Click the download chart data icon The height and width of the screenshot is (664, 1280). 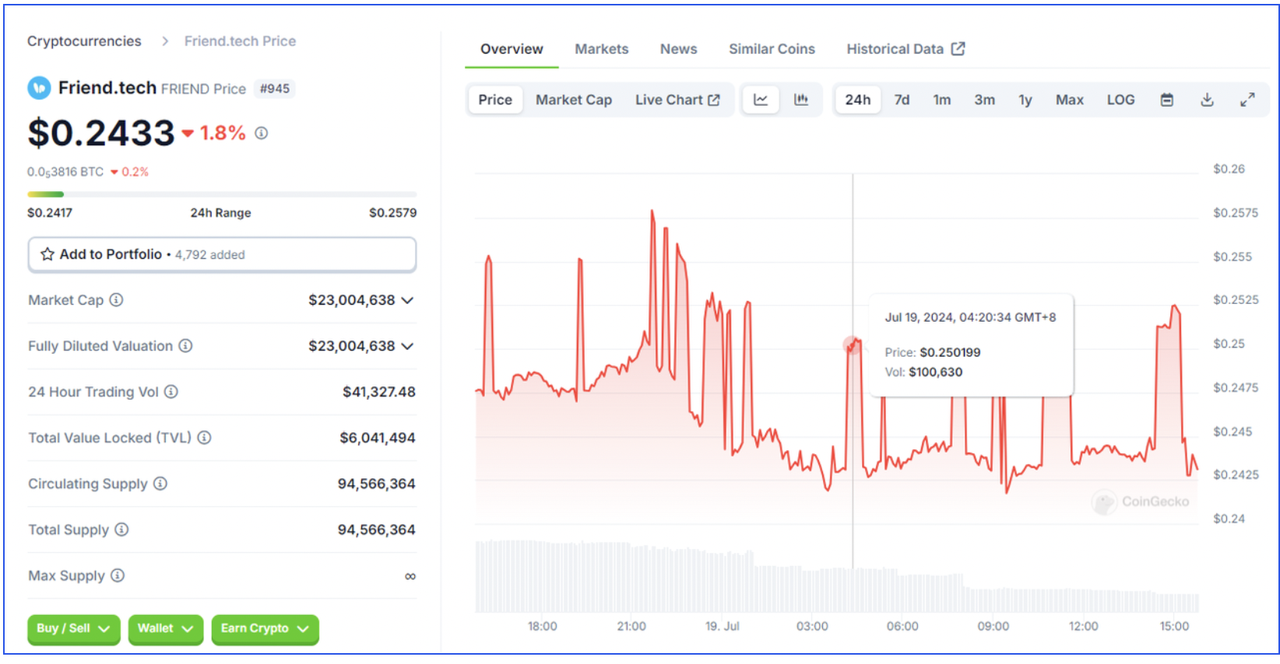1207,100
